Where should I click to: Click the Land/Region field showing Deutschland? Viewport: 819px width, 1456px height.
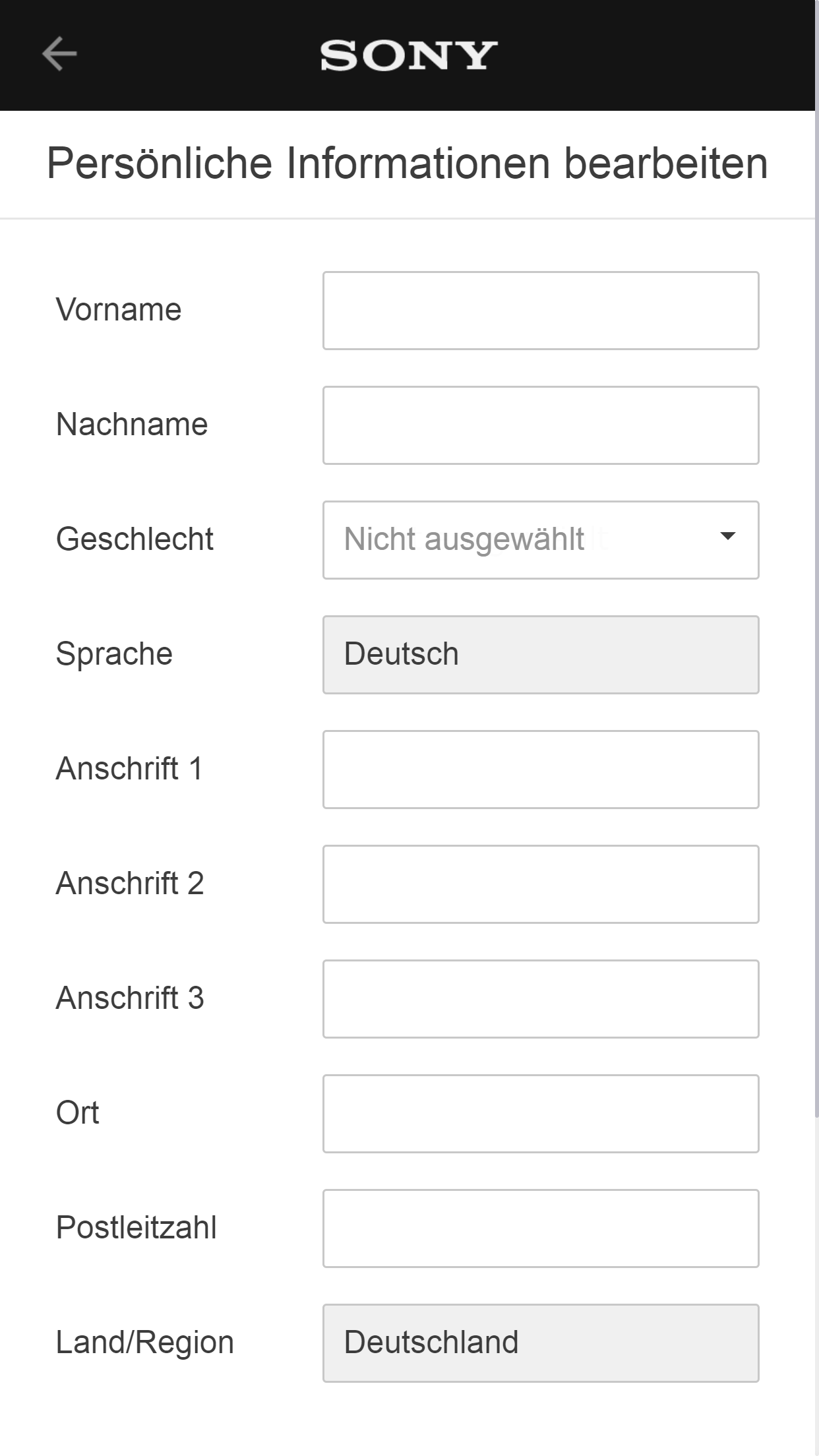tap(541, 1343)
